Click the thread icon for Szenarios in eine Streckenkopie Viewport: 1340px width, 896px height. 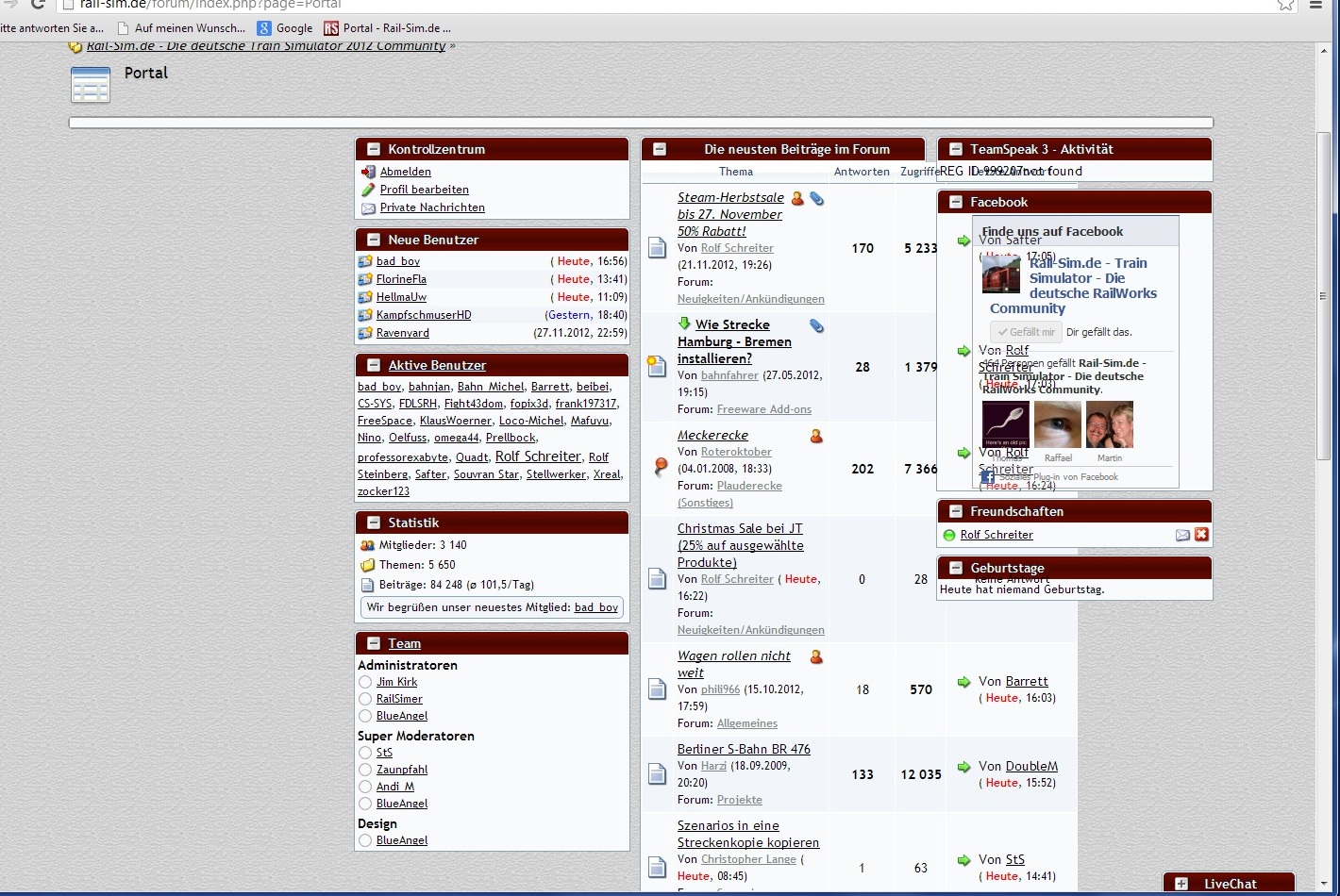tap(658, 868)
